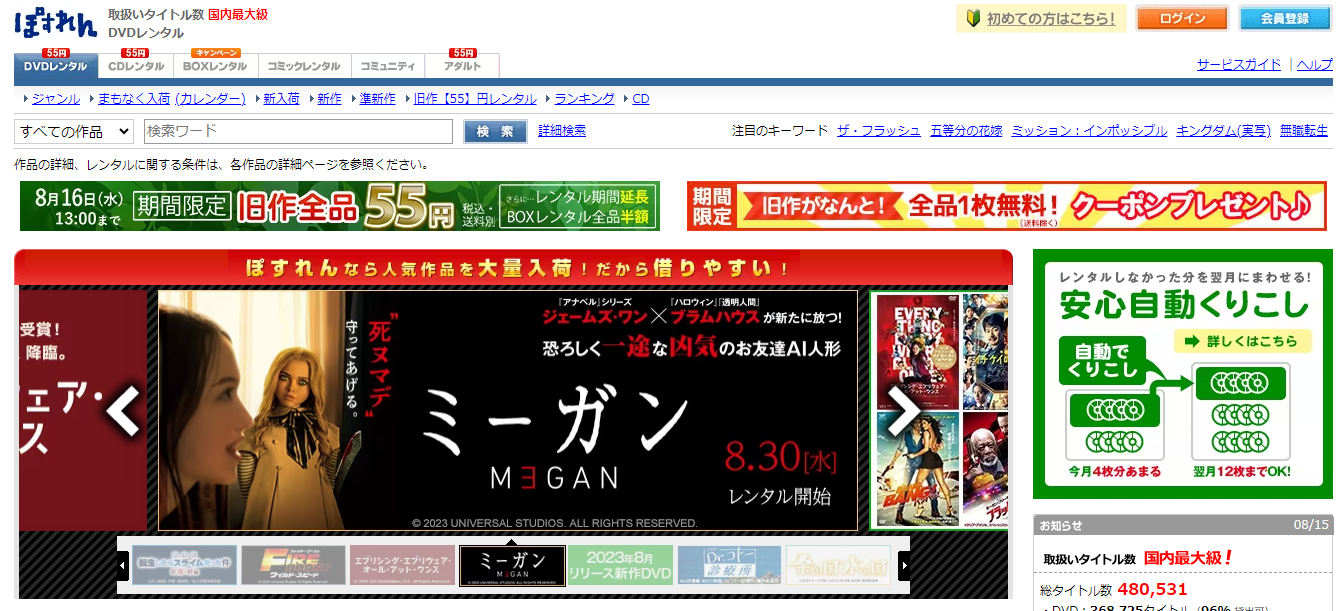Select the Dr.コトー診療所 thumbnail

(729, 566)
